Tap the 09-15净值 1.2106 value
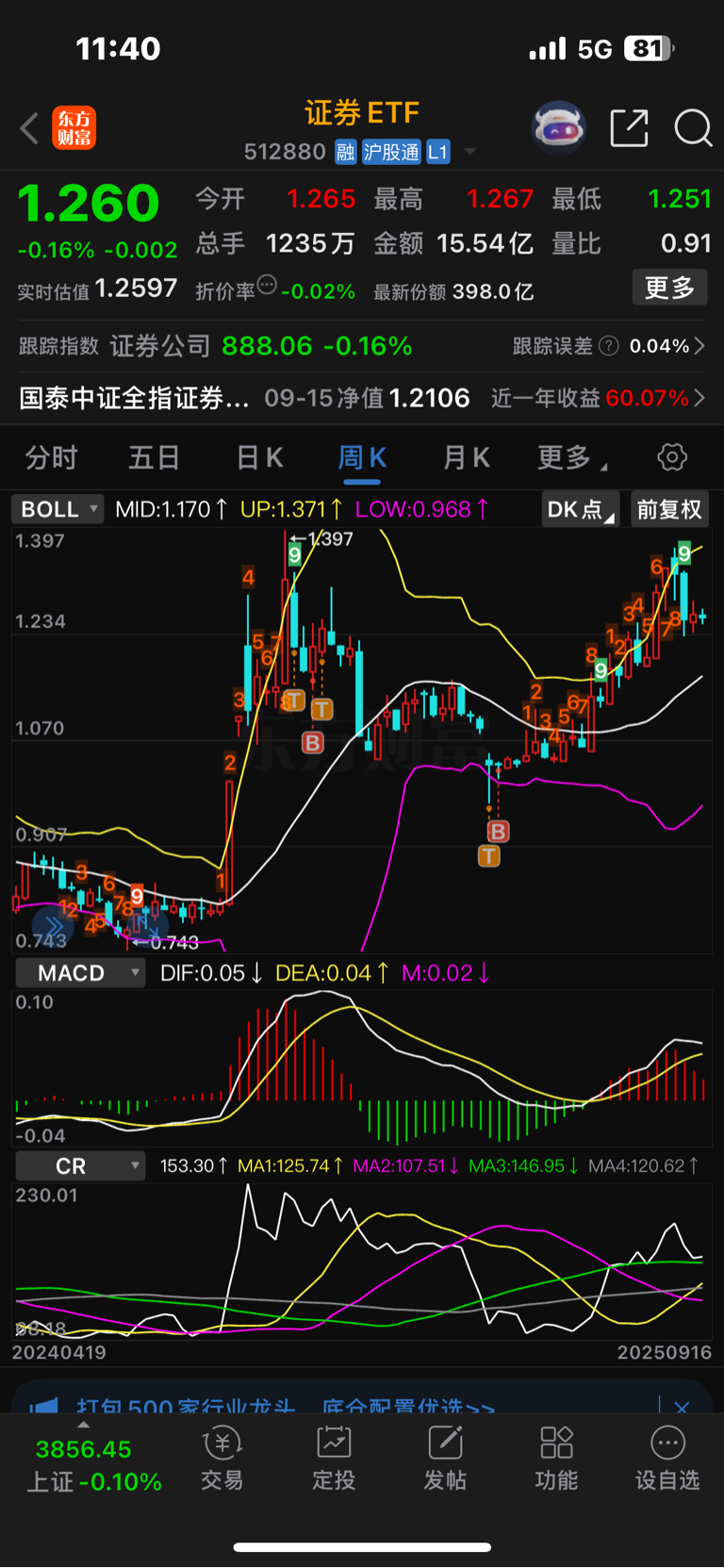 [x=367, y=398]
